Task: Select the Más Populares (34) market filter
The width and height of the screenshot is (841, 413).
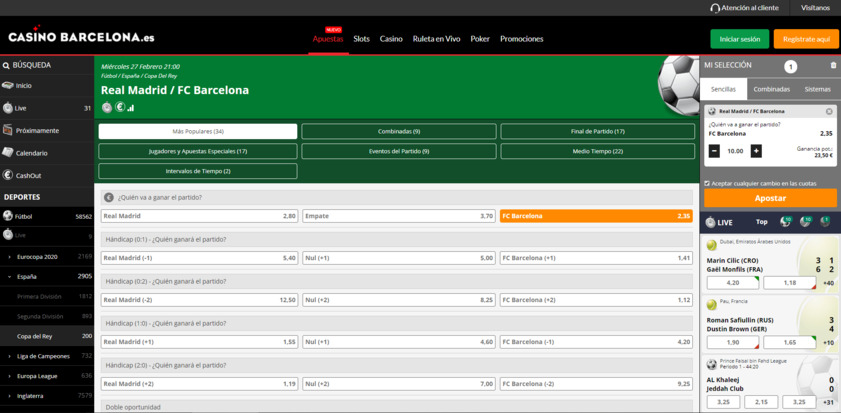Action: point(198,131)
